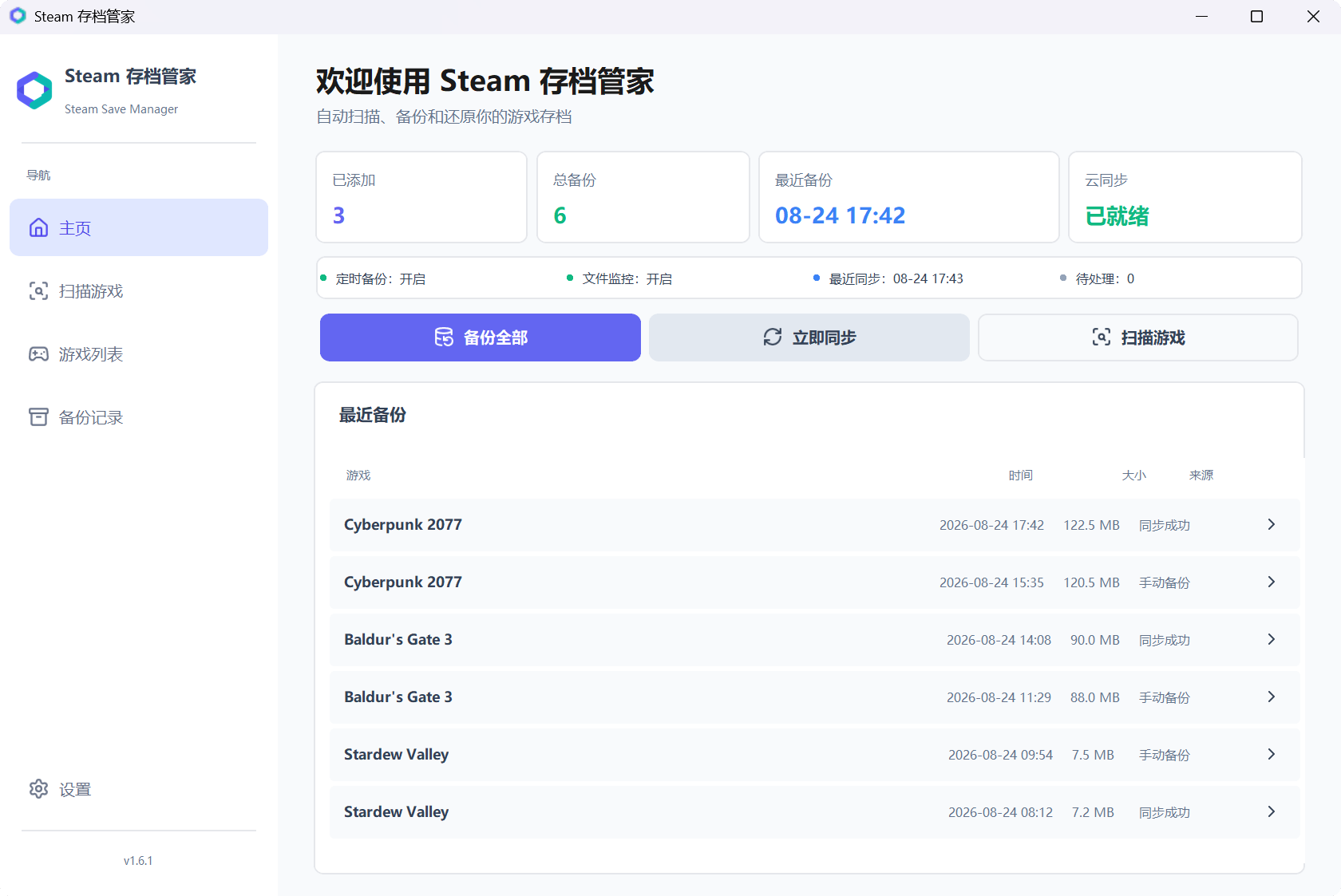Viewport: 1341px width, 896px height.
Task: Click the 90.0 MB size value
Action: coord(1095,640)
